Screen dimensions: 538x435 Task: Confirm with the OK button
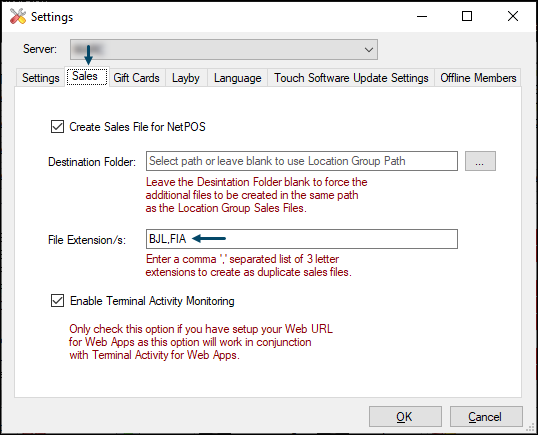click(x=405, y=416)
